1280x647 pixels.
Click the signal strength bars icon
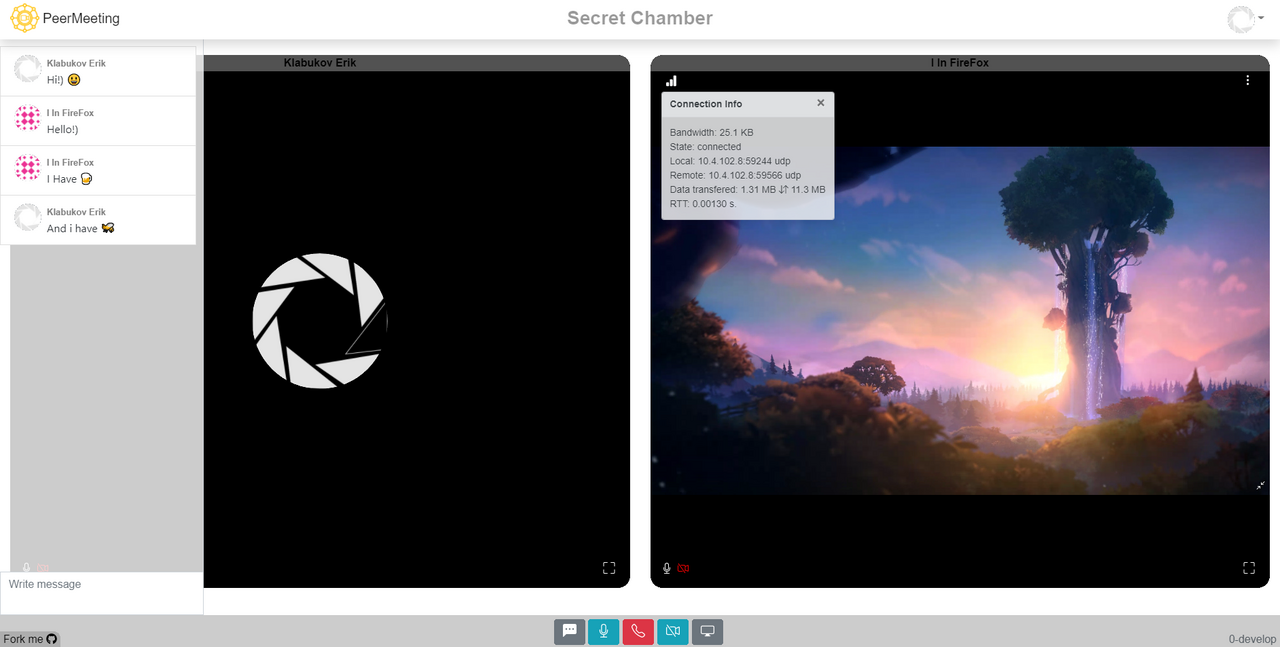point(671,81)
